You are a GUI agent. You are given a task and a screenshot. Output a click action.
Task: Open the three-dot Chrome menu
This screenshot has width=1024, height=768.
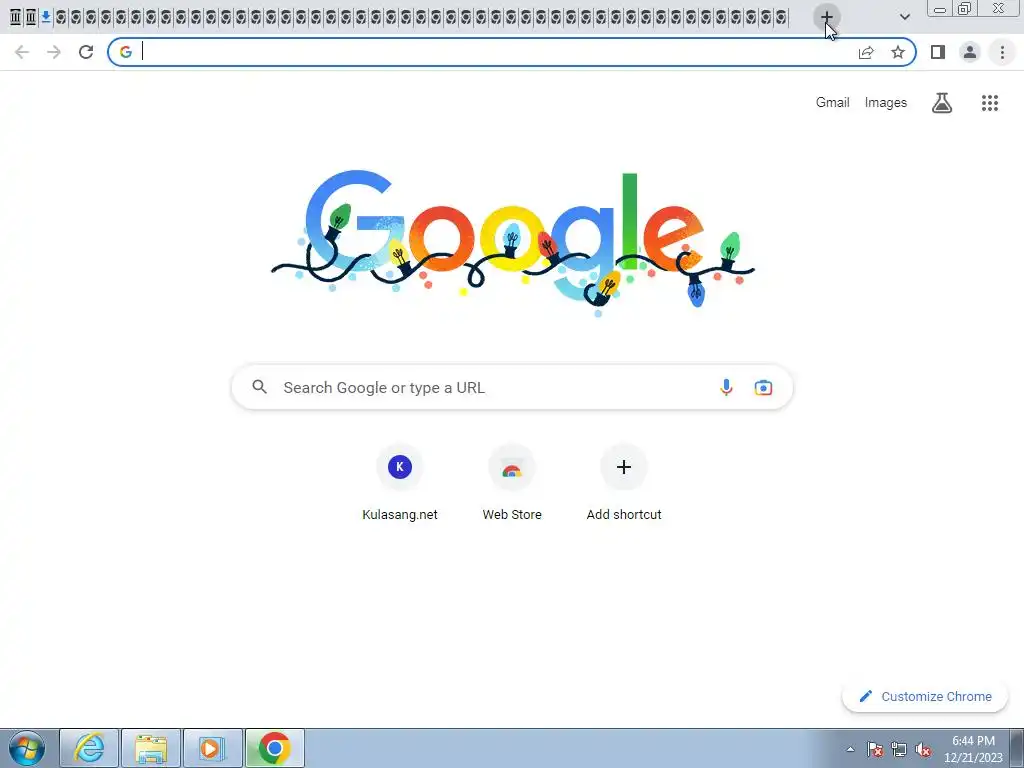pos(1002,52)
